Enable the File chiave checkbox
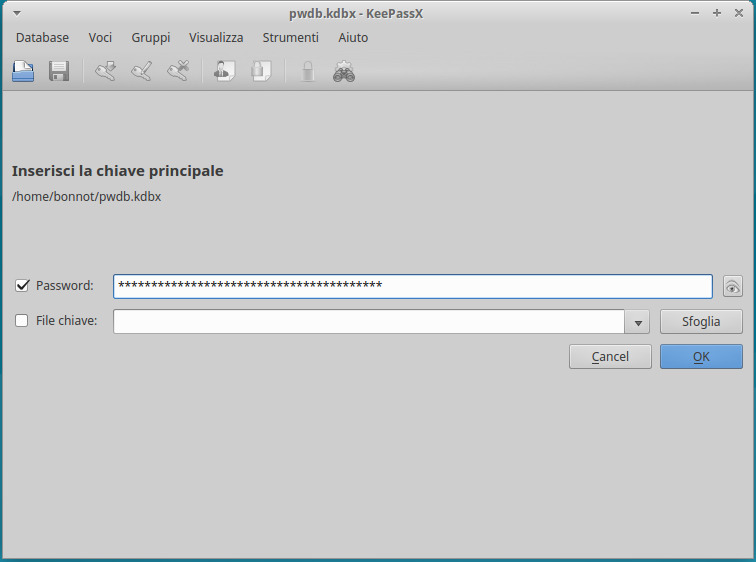The height and width of the screenshot is (562, 756). (22, 321)
